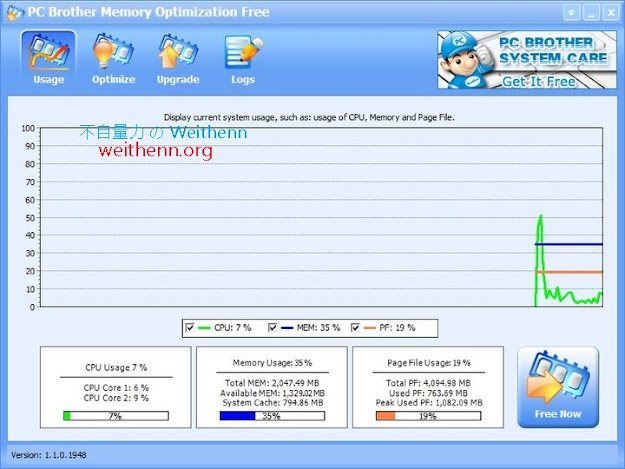The width and height of the screenshot is (625, 469).
Task: Minimize the Memory Optimization window
Action: click(x=591, y=13)
